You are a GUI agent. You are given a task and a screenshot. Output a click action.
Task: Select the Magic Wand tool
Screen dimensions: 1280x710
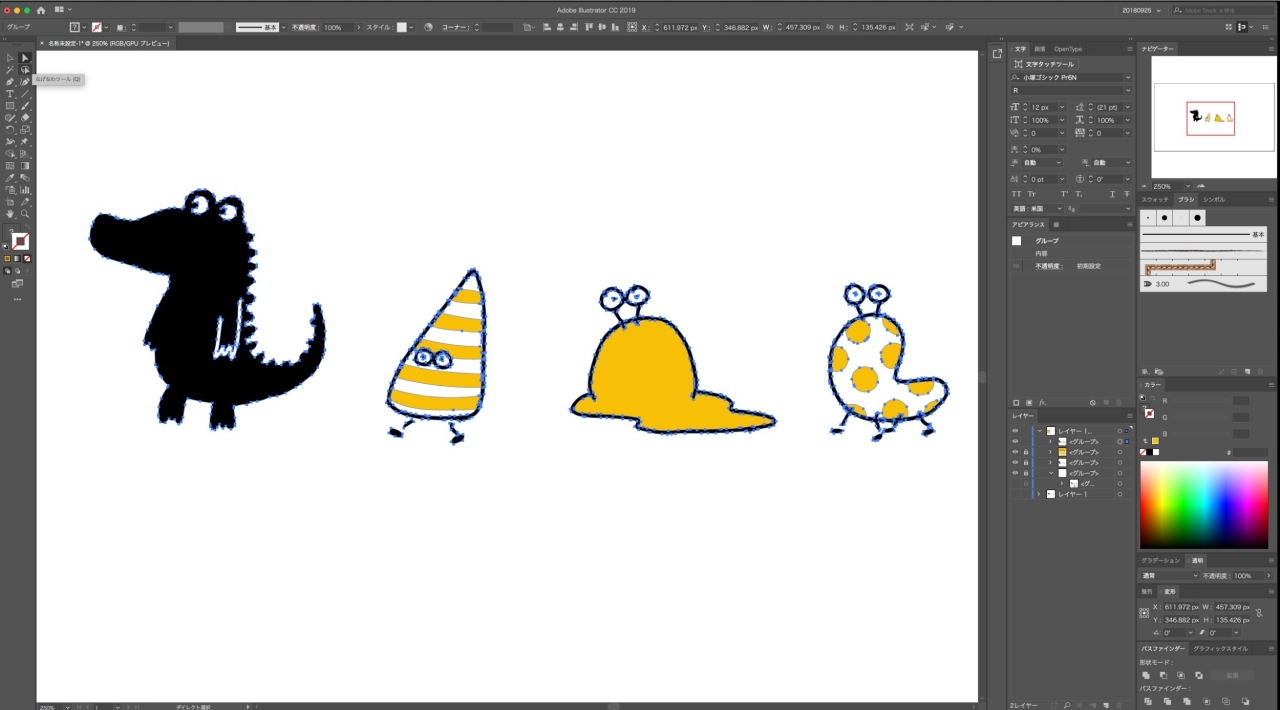click(x=10, y=70)
